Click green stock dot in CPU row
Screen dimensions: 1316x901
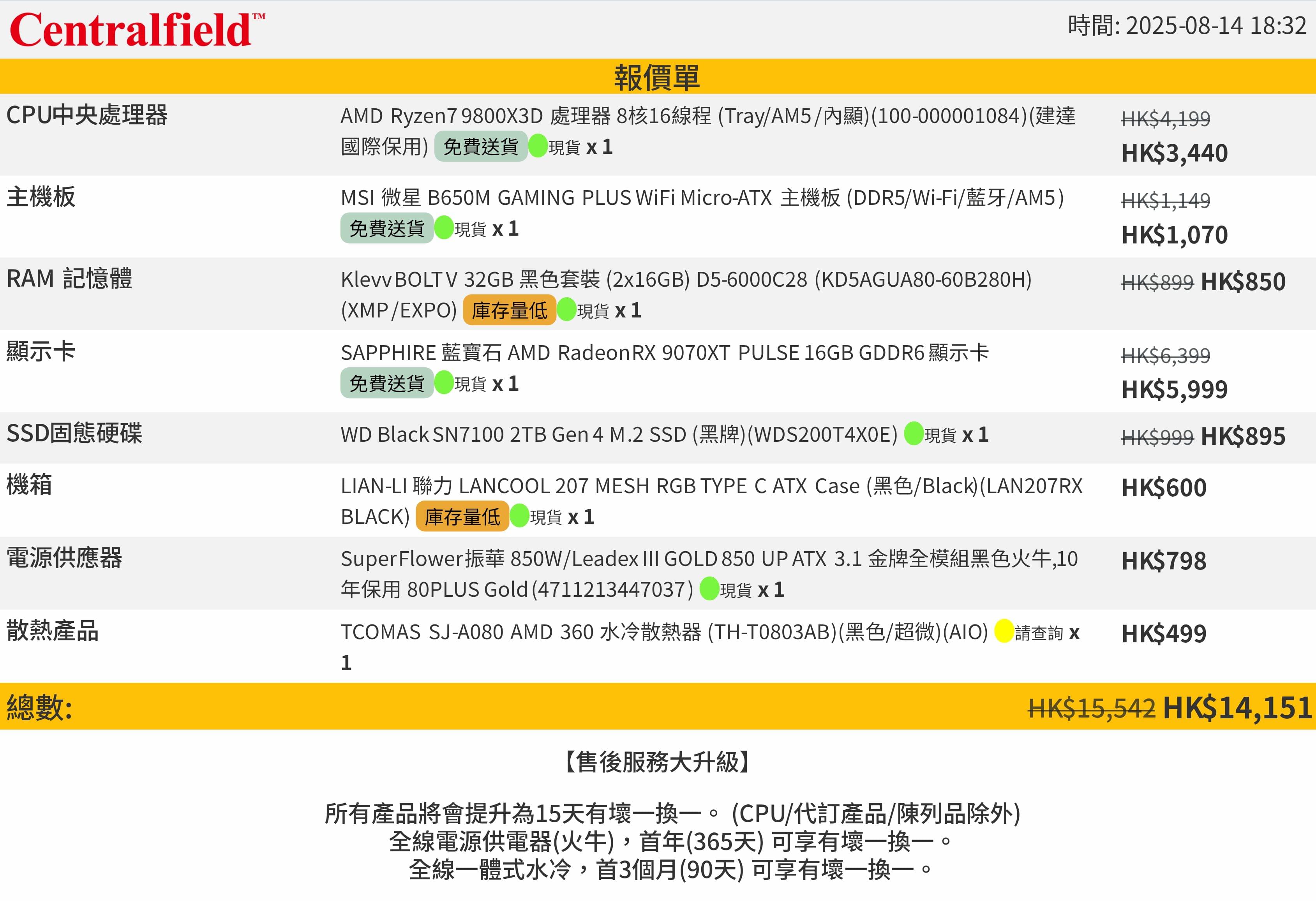(538, 146)
